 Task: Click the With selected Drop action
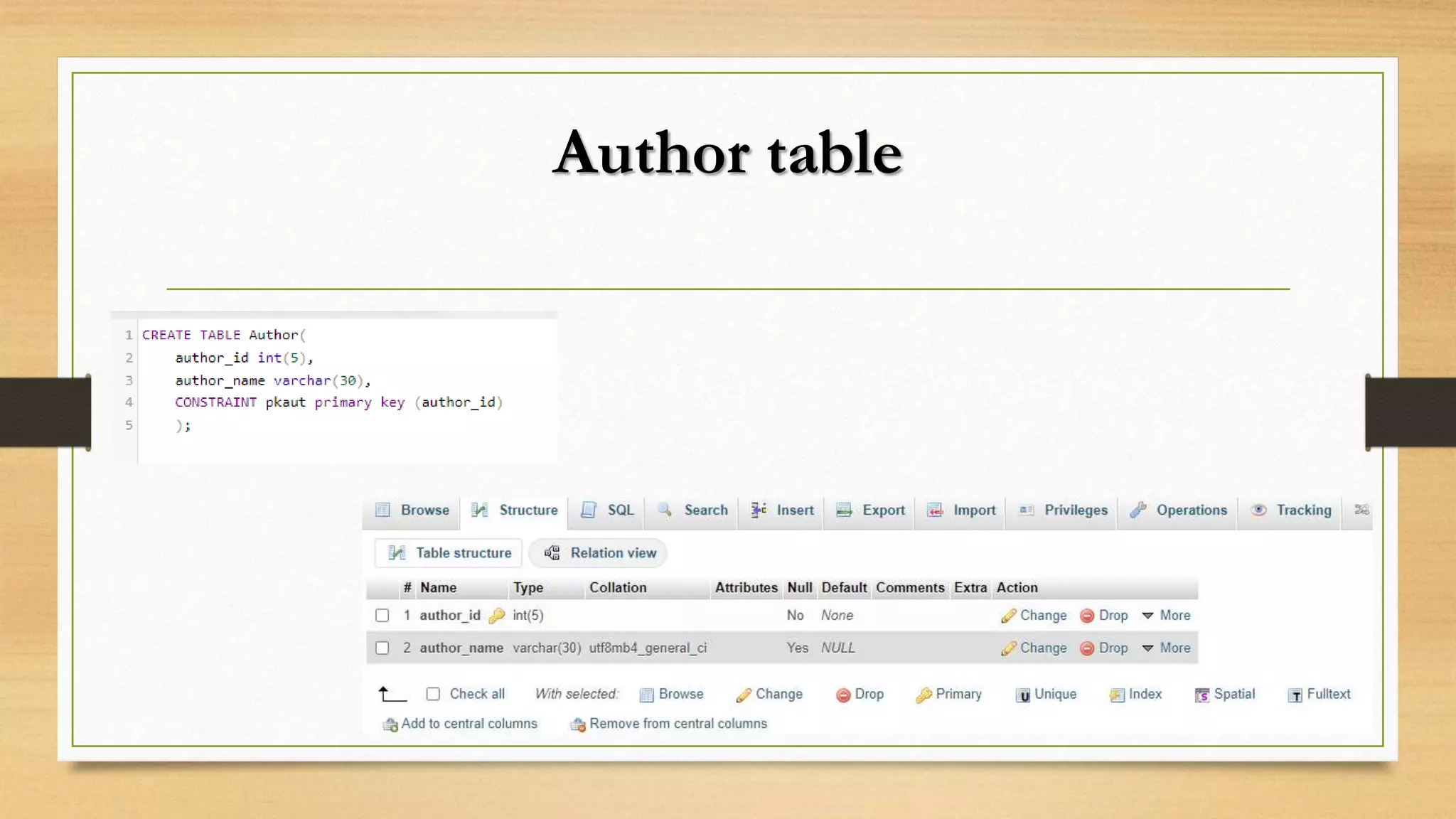[860, 695]
